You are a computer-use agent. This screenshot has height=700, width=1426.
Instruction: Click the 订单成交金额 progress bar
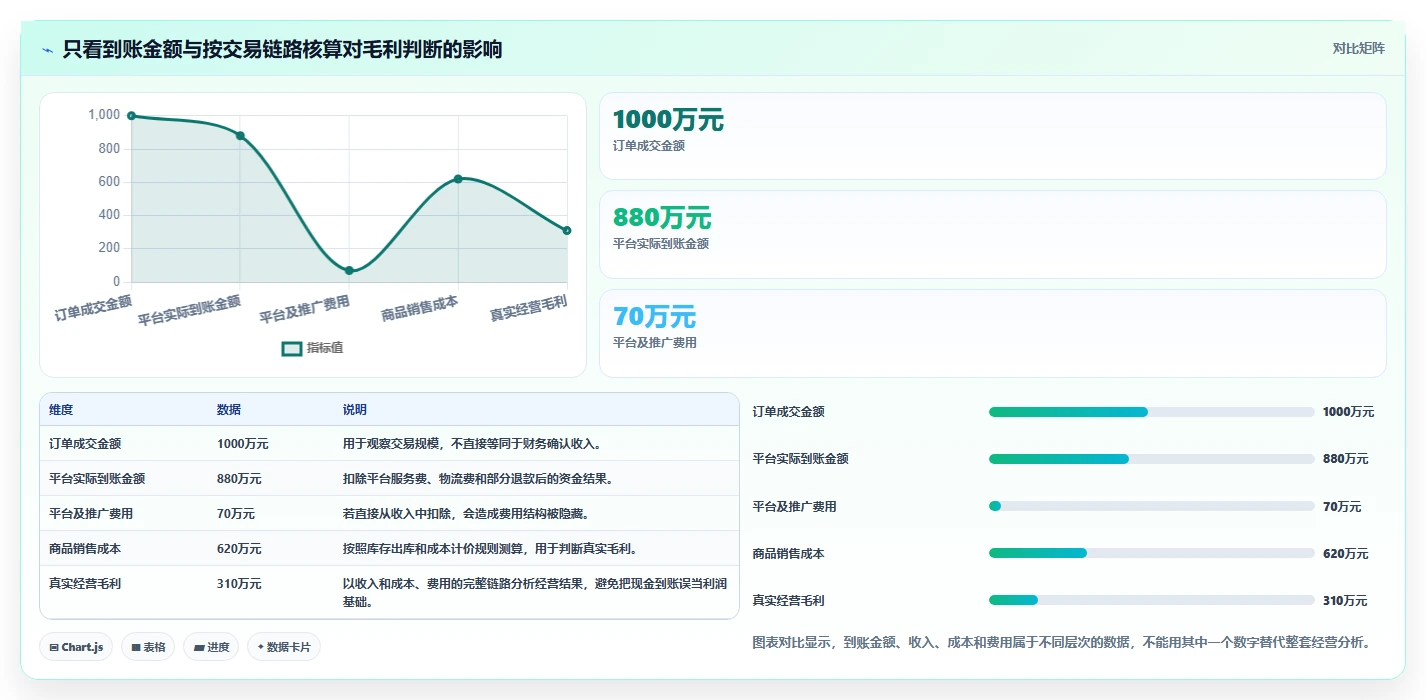coord(1152,412)
